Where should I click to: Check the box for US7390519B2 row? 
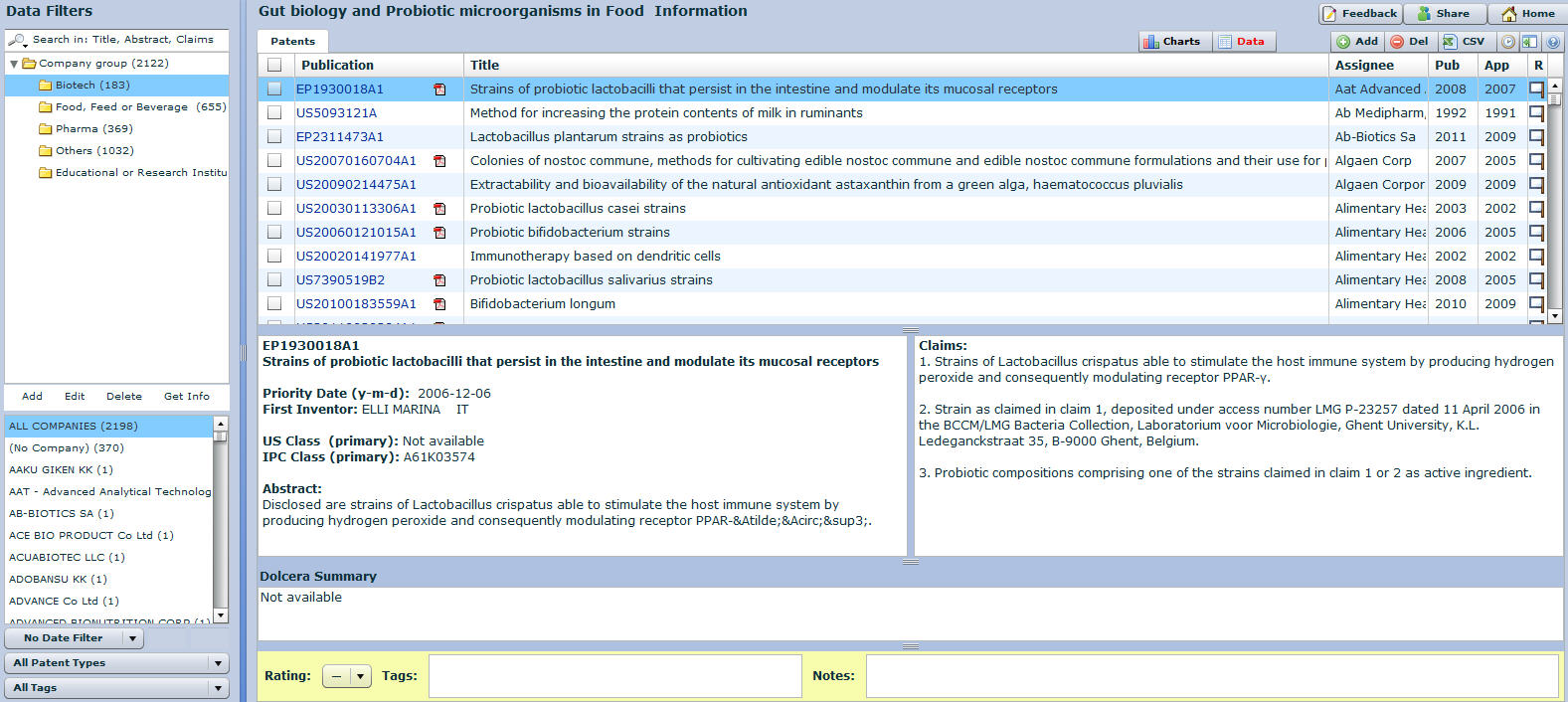pos(274,280)
